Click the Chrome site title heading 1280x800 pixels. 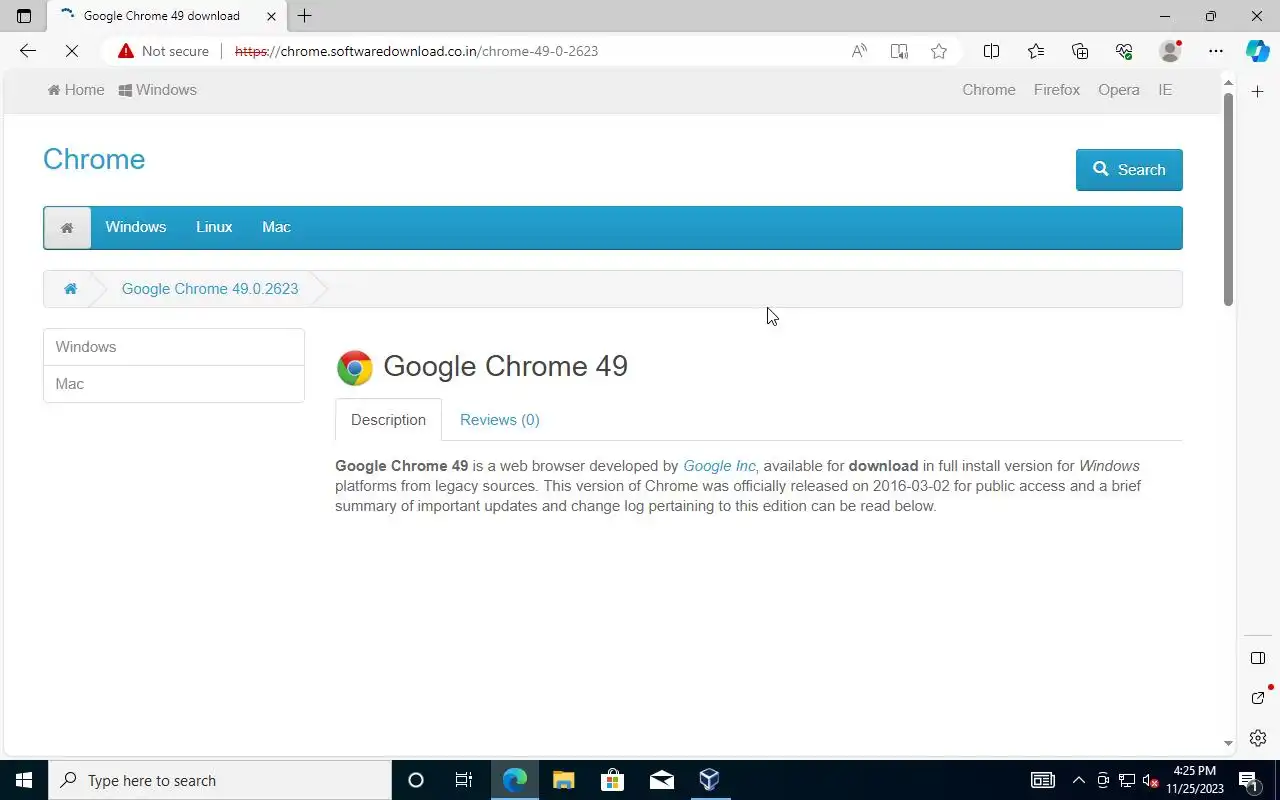point(94,159)
